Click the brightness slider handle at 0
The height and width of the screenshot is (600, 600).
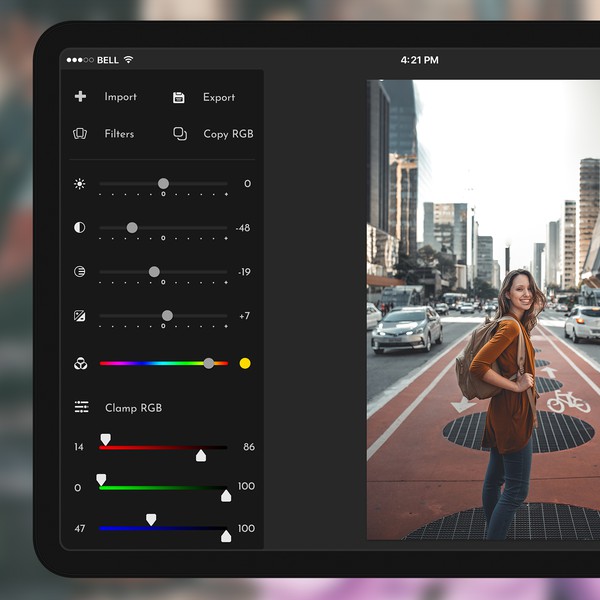[163, 184]
